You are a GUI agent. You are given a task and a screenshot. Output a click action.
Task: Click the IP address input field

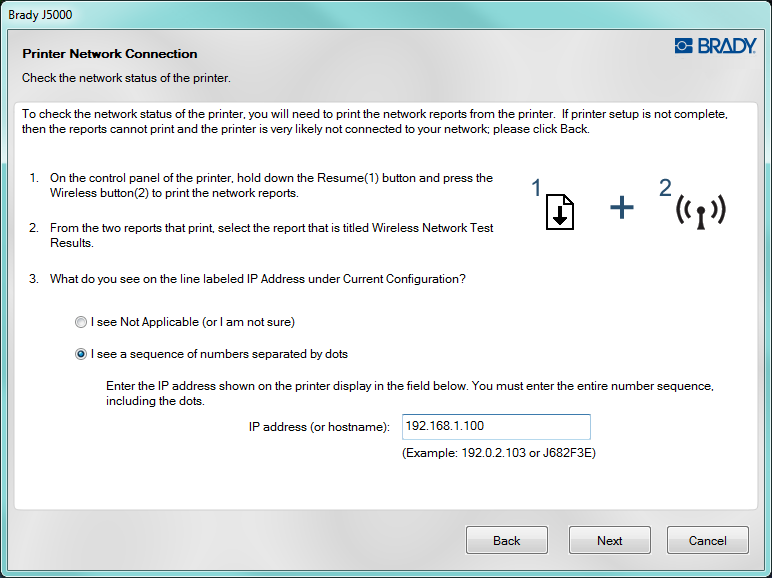click(495, 427)
